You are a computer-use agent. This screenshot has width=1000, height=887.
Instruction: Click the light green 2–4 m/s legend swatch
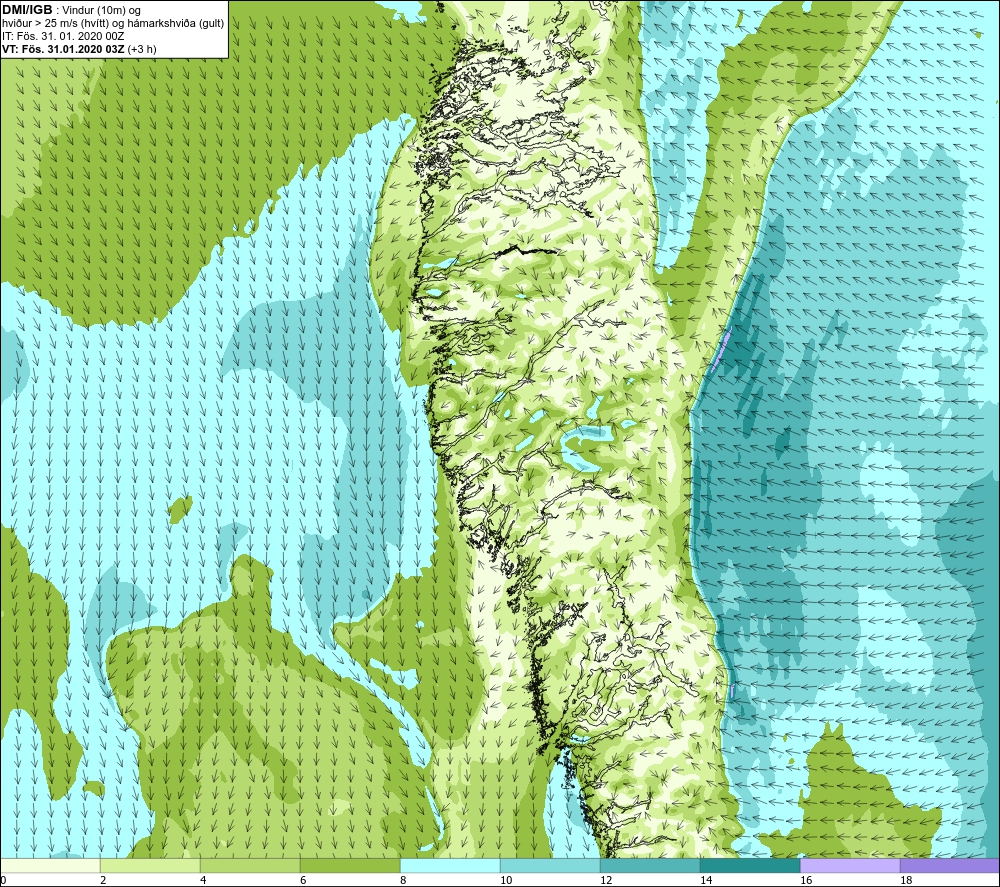coord(150,865)
